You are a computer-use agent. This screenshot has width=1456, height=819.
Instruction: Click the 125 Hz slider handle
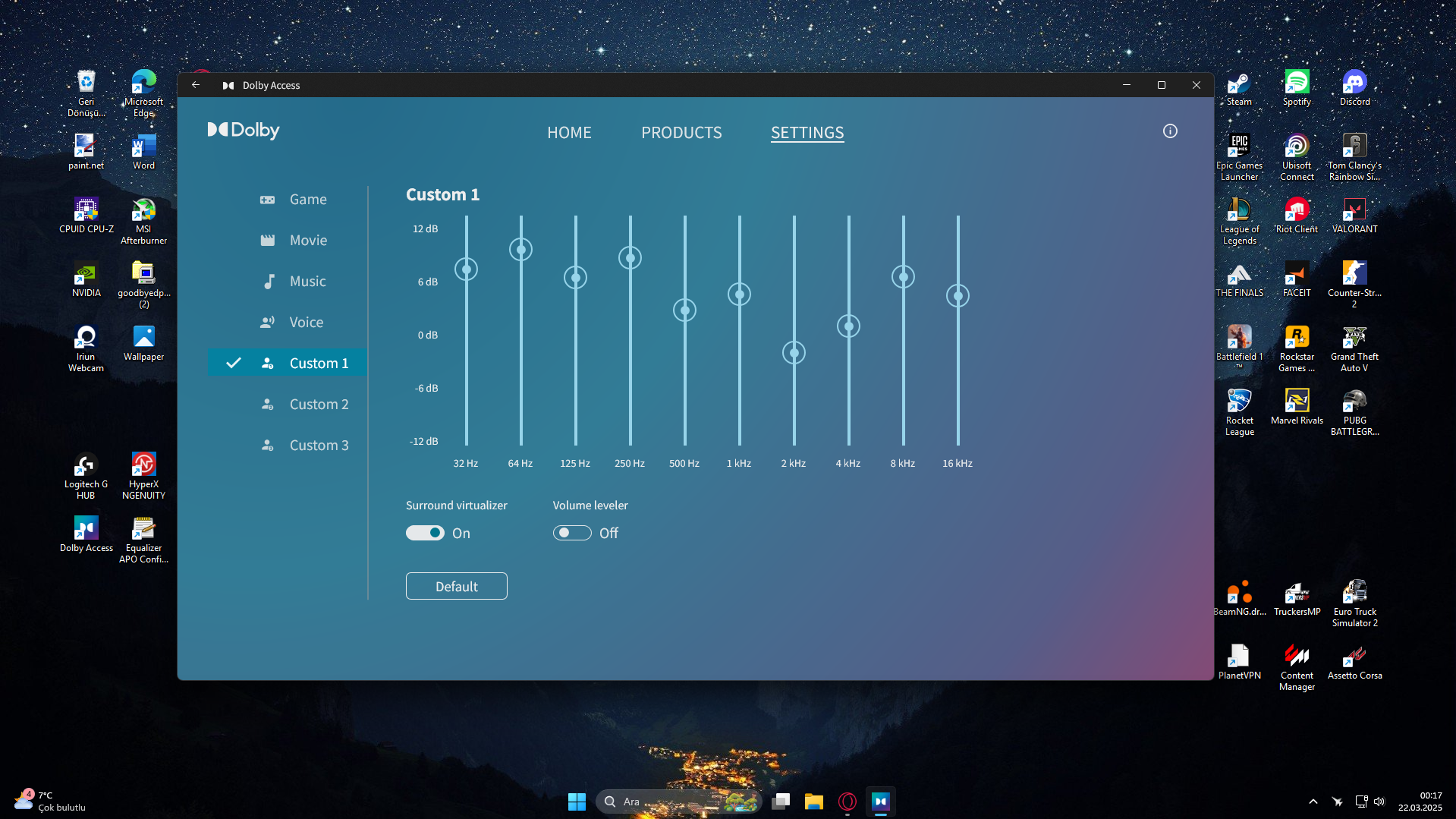click(575, 278)
